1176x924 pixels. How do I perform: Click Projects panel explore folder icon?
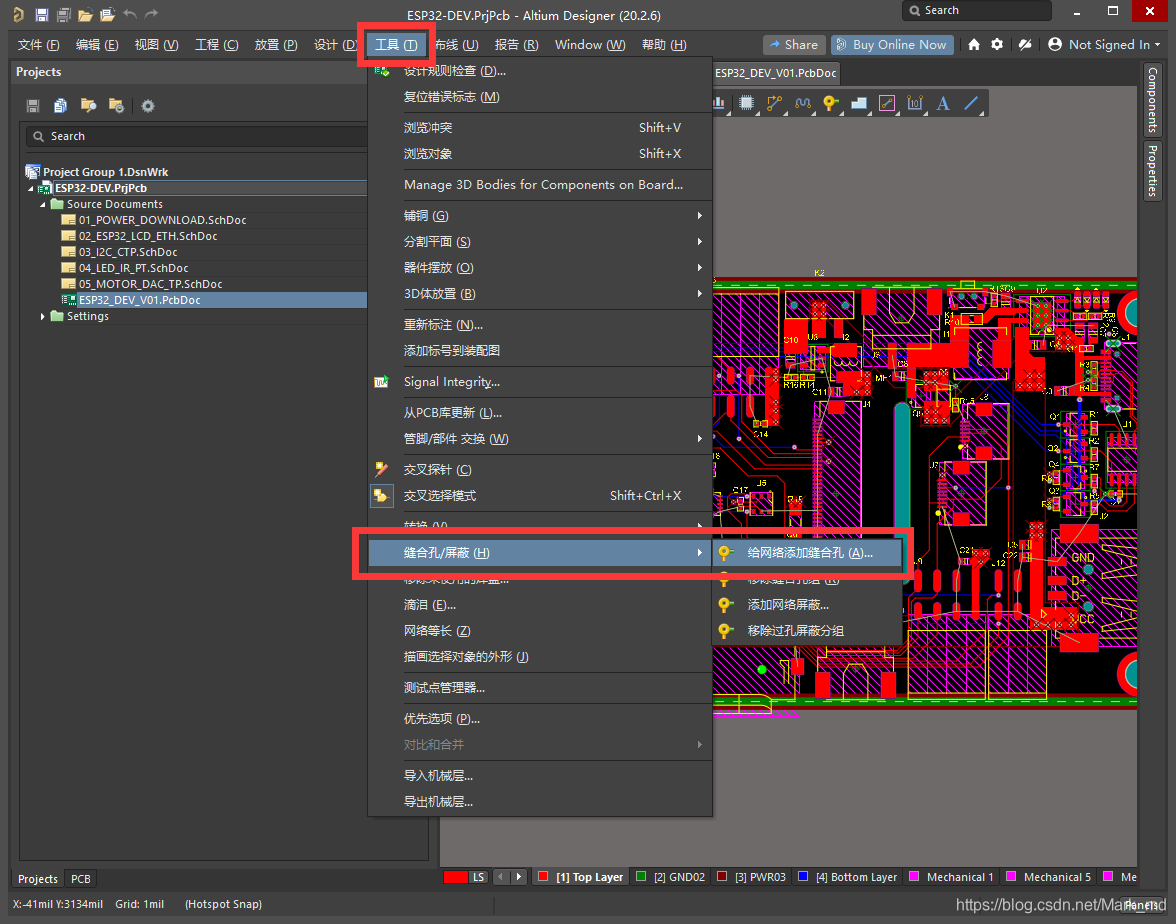point(88,106)
